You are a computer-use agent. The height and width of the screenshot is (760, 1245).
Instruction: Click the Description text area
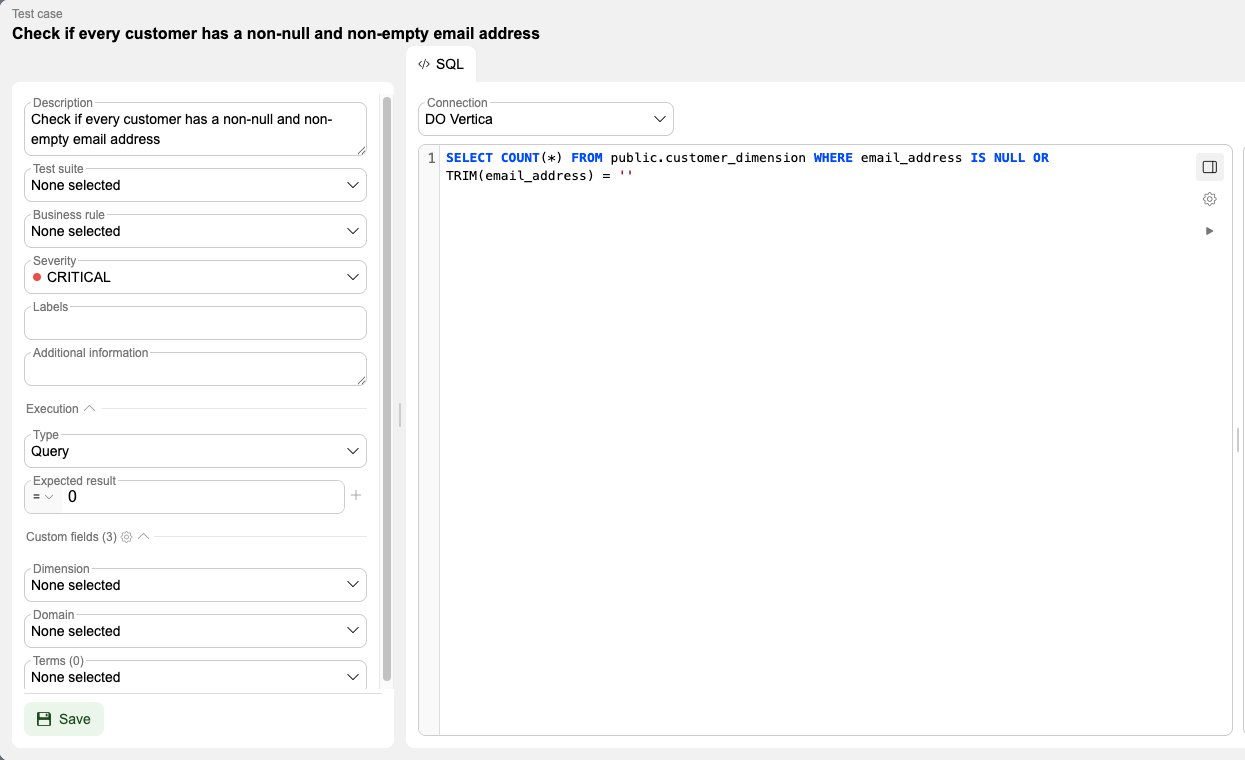[x=195, y=129]
